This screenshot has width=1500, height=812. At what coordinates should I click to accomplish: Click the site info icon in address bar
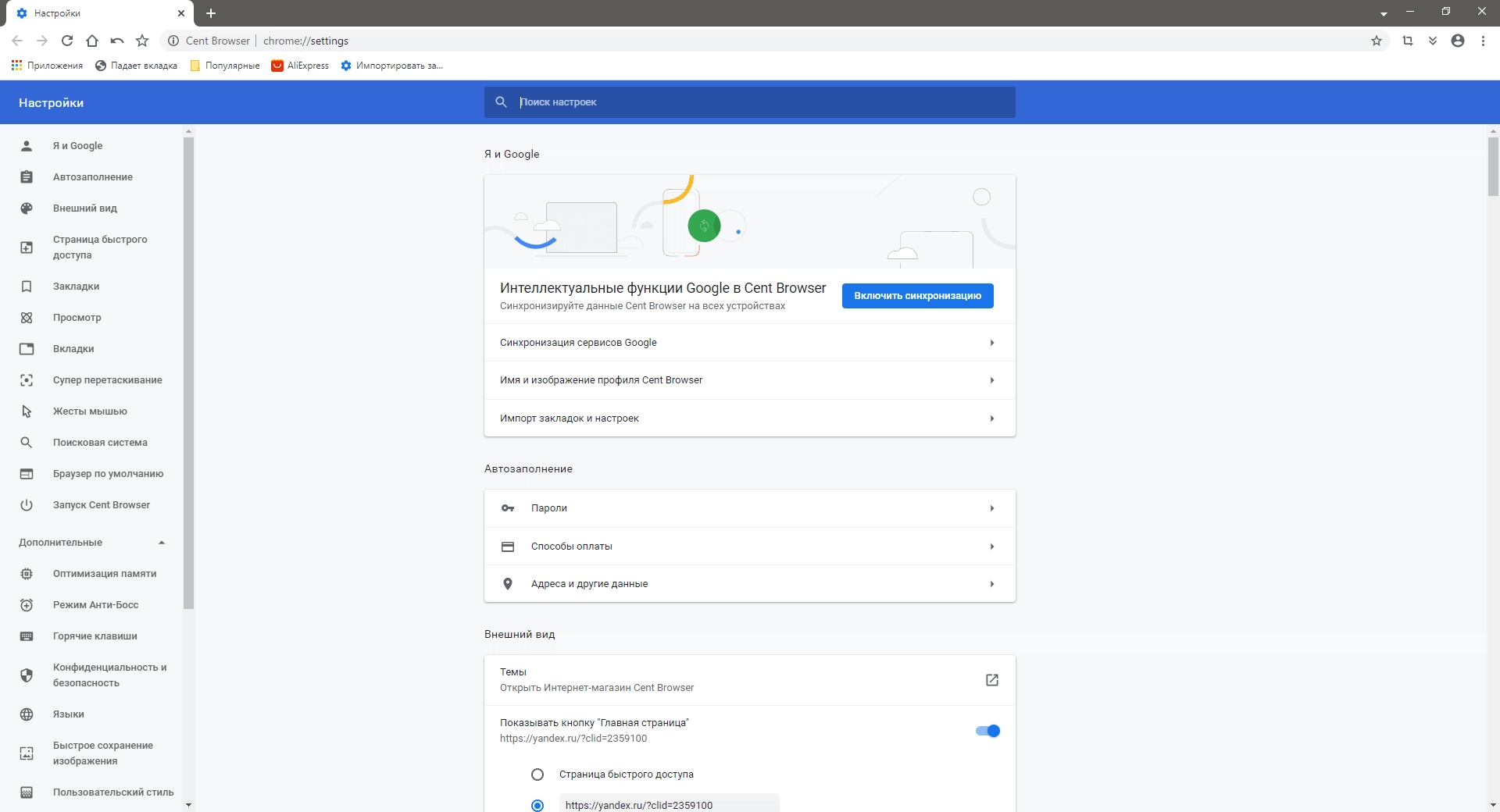(x=173, y=41)
